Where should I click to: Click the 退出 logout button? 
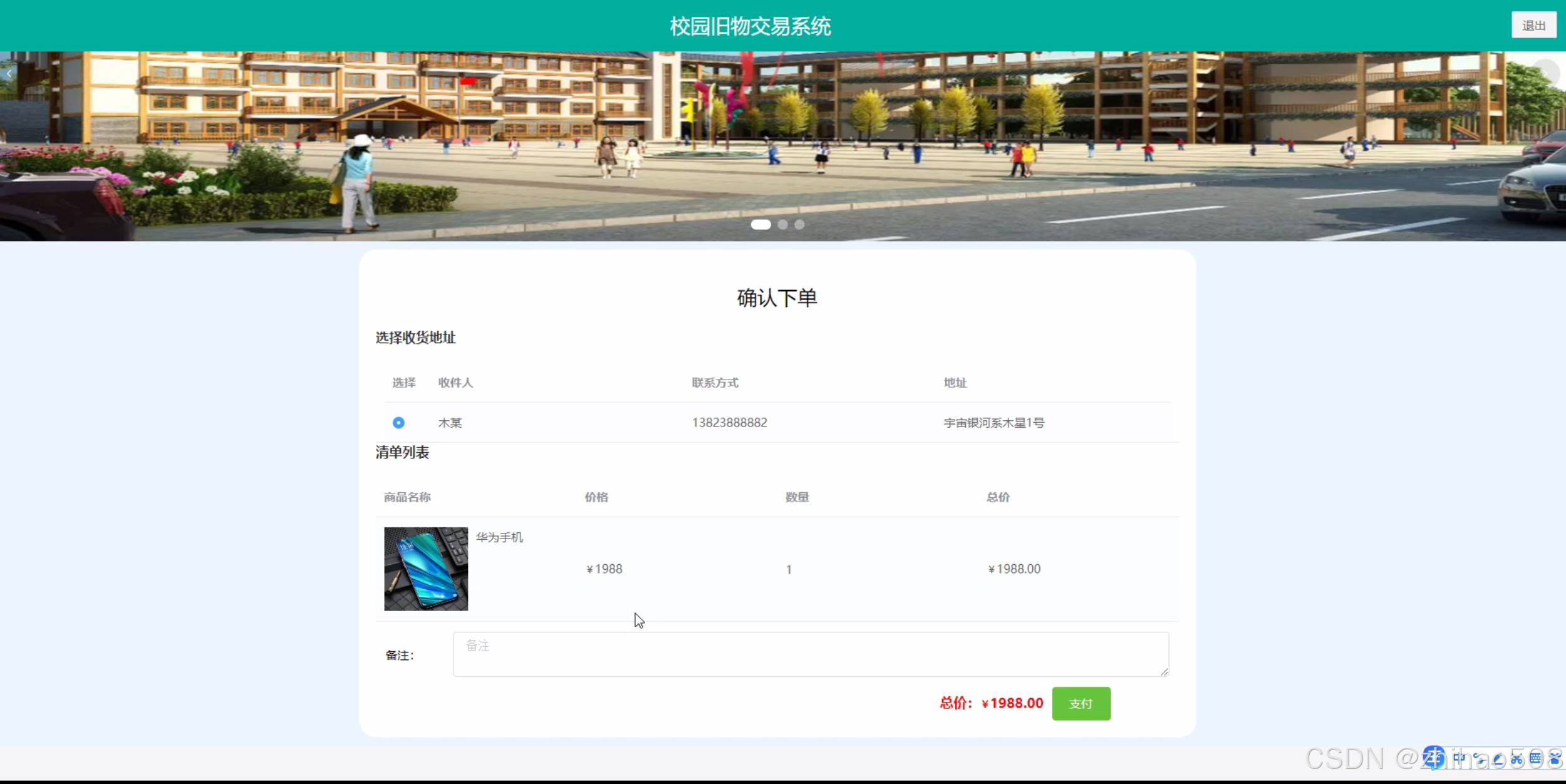tap(1533, 26)
